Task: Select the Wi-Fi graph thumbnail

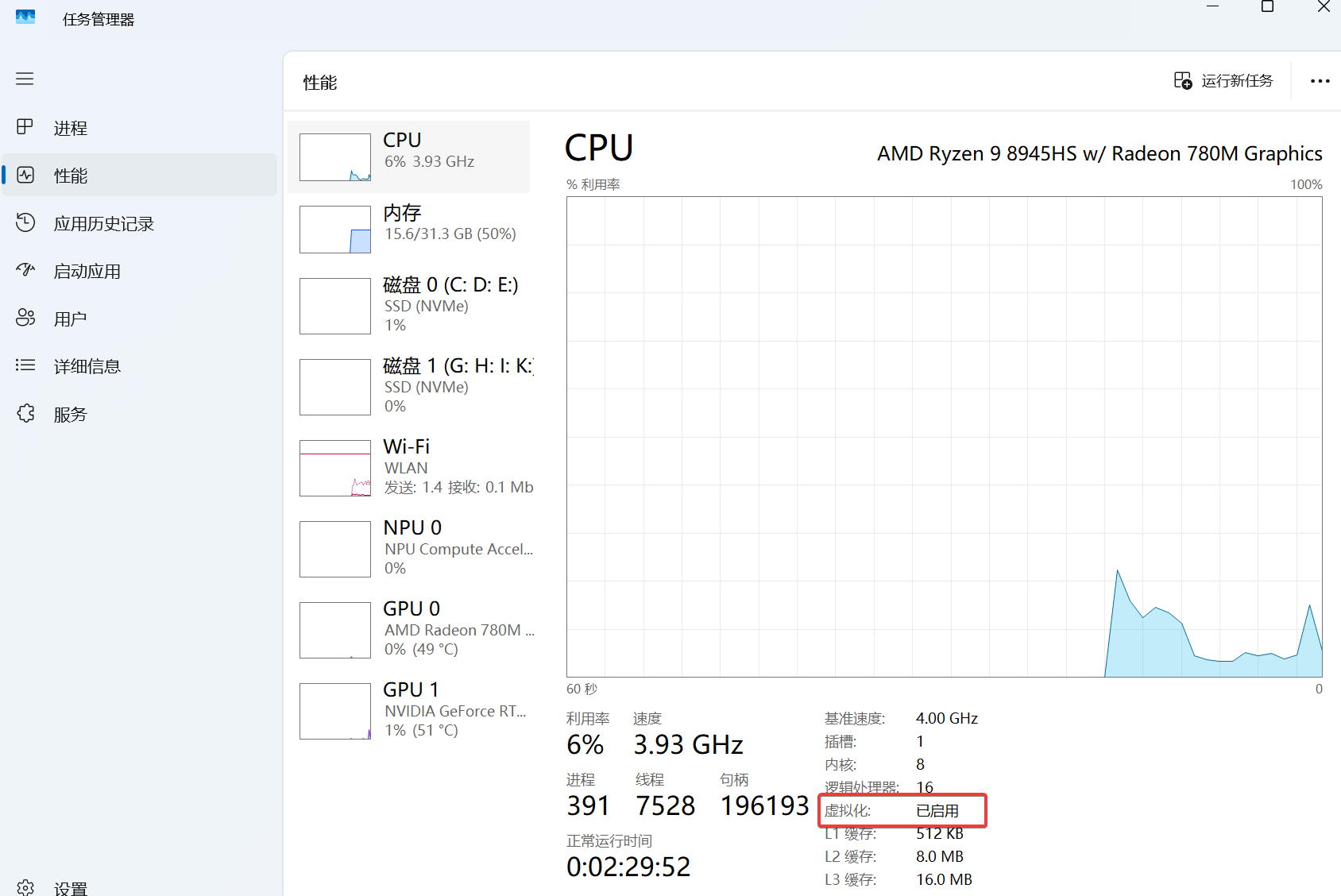Action: [x=335, y=468]
